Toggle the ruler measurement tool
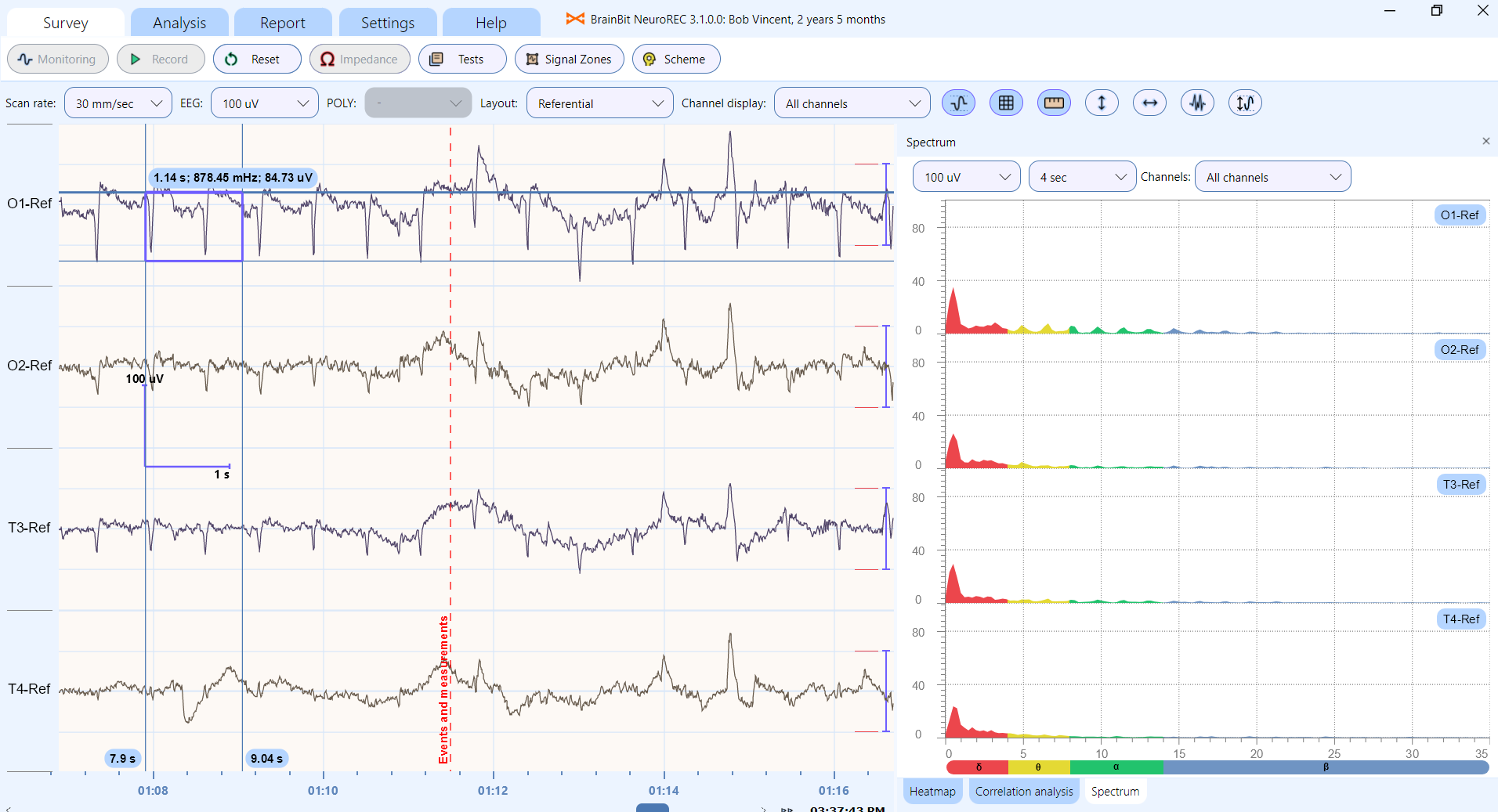 tap(1054, 103)
